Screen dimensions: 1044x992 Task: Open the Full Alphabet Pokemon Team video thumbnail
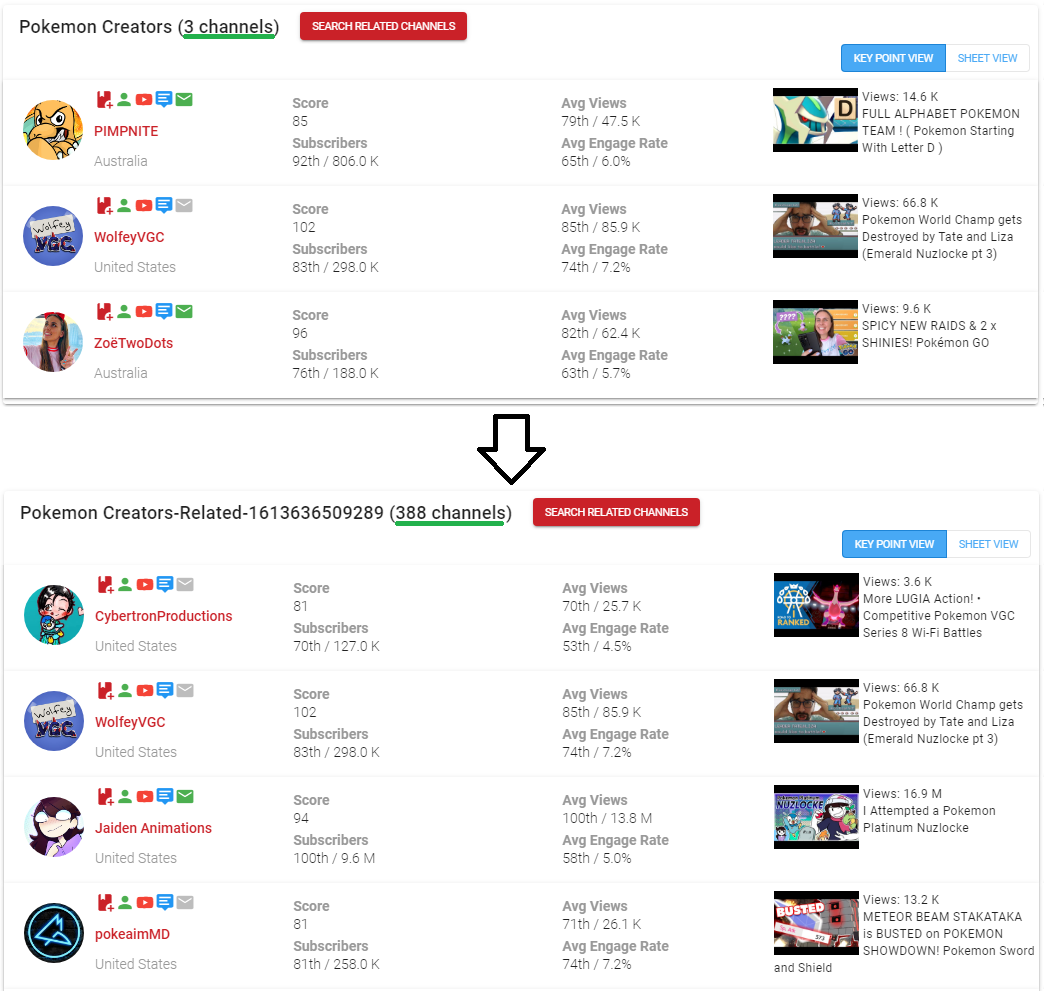815,120
